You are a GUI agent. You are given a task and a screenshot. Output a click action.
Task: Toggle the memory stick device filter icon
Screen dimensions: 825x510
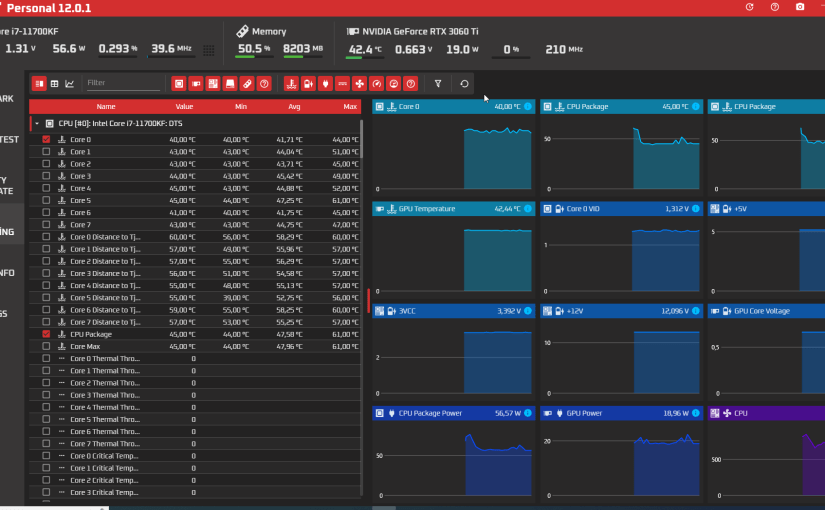(x=247, y=84)
